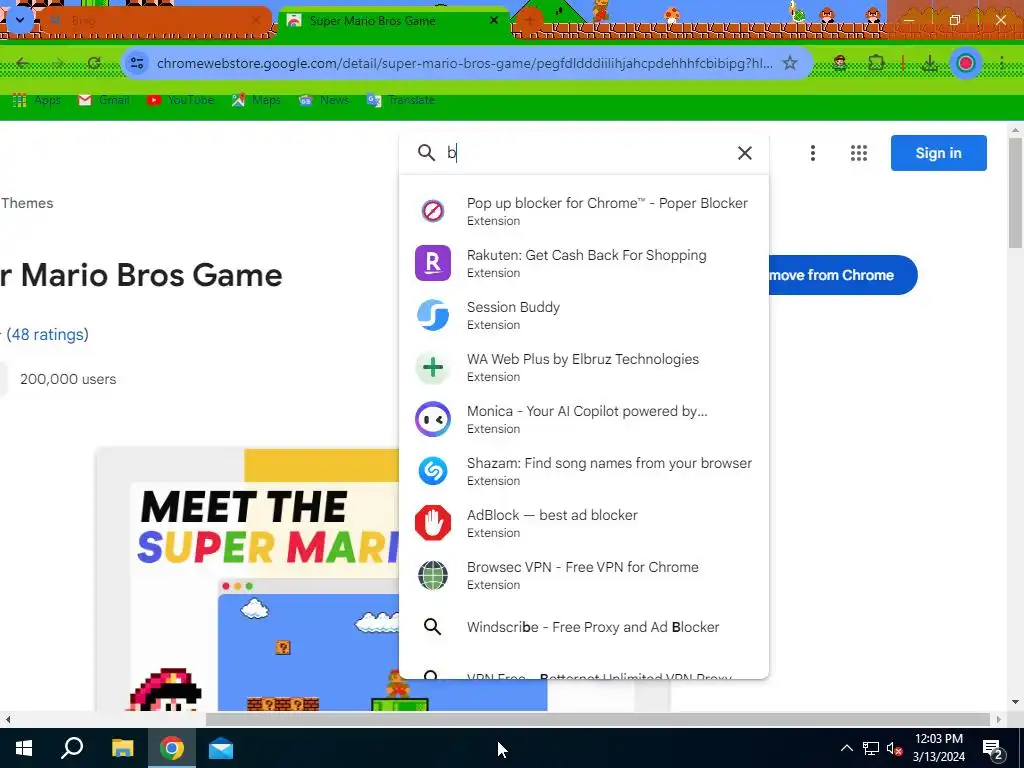Open the Mario extension toolbar icon
The height and width of the screenshot is (768, 1024).
coord(840,63)
